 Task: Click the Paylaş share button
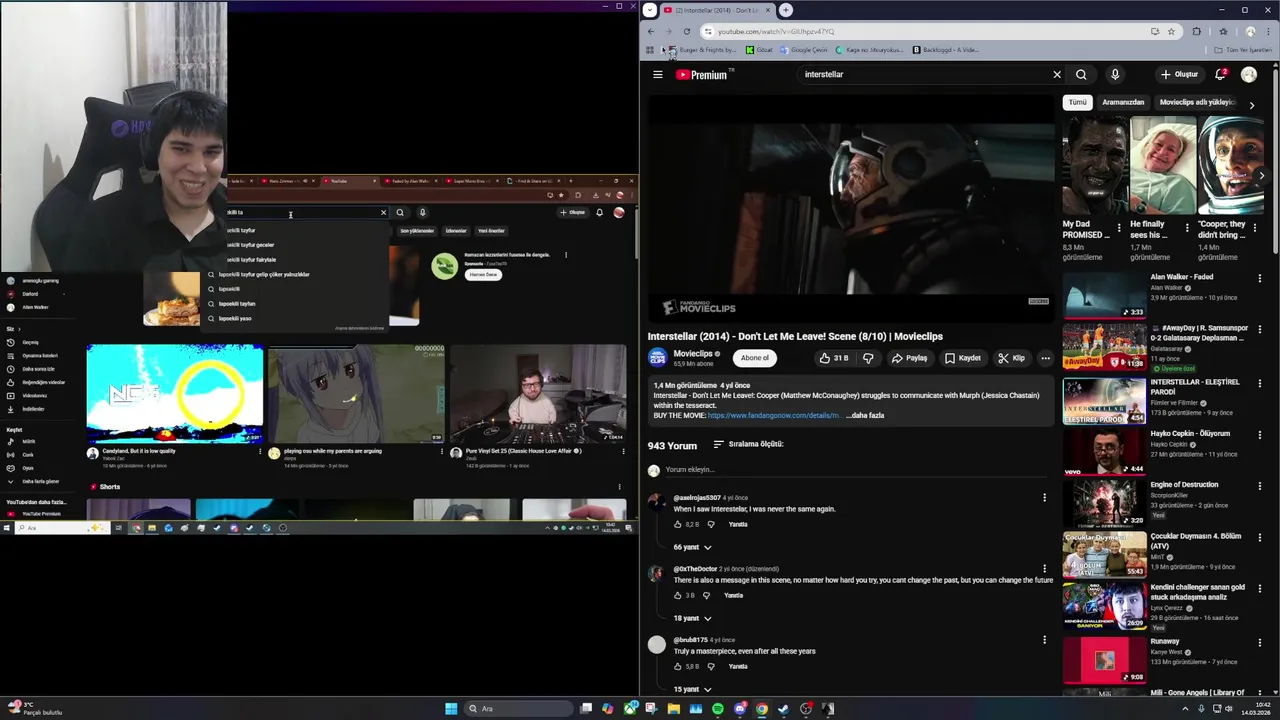909,358
